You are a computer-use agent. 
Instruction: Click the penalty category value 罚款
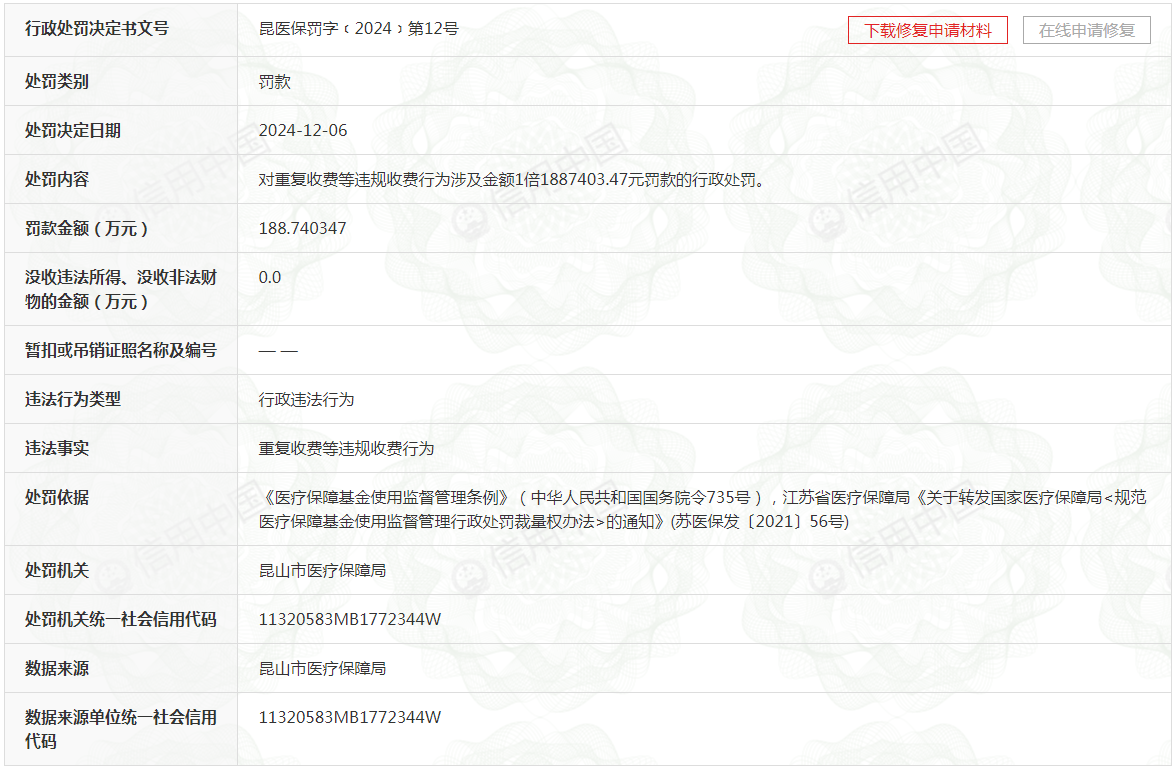(274, 82)
